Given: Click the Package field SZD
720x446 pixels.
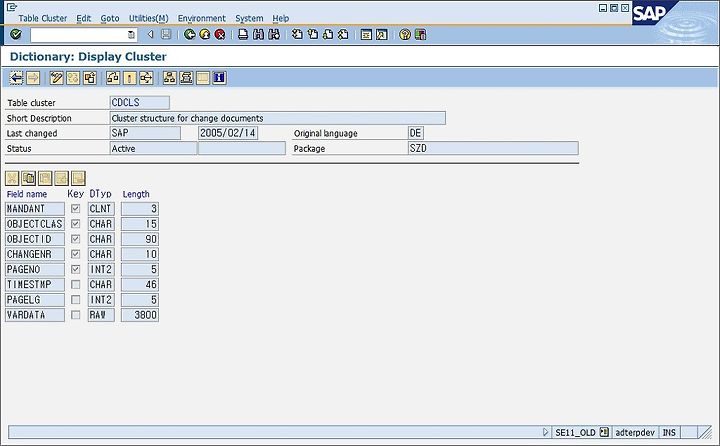Looking at the screenshot, I should coord(493,148).
